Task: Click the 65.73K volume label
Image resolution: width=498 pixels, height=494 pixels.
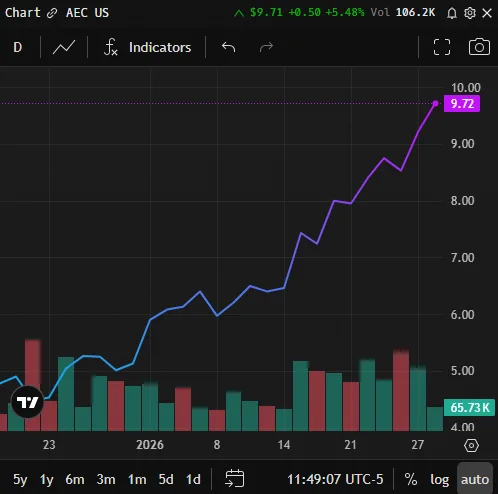Action: [470, 407]
